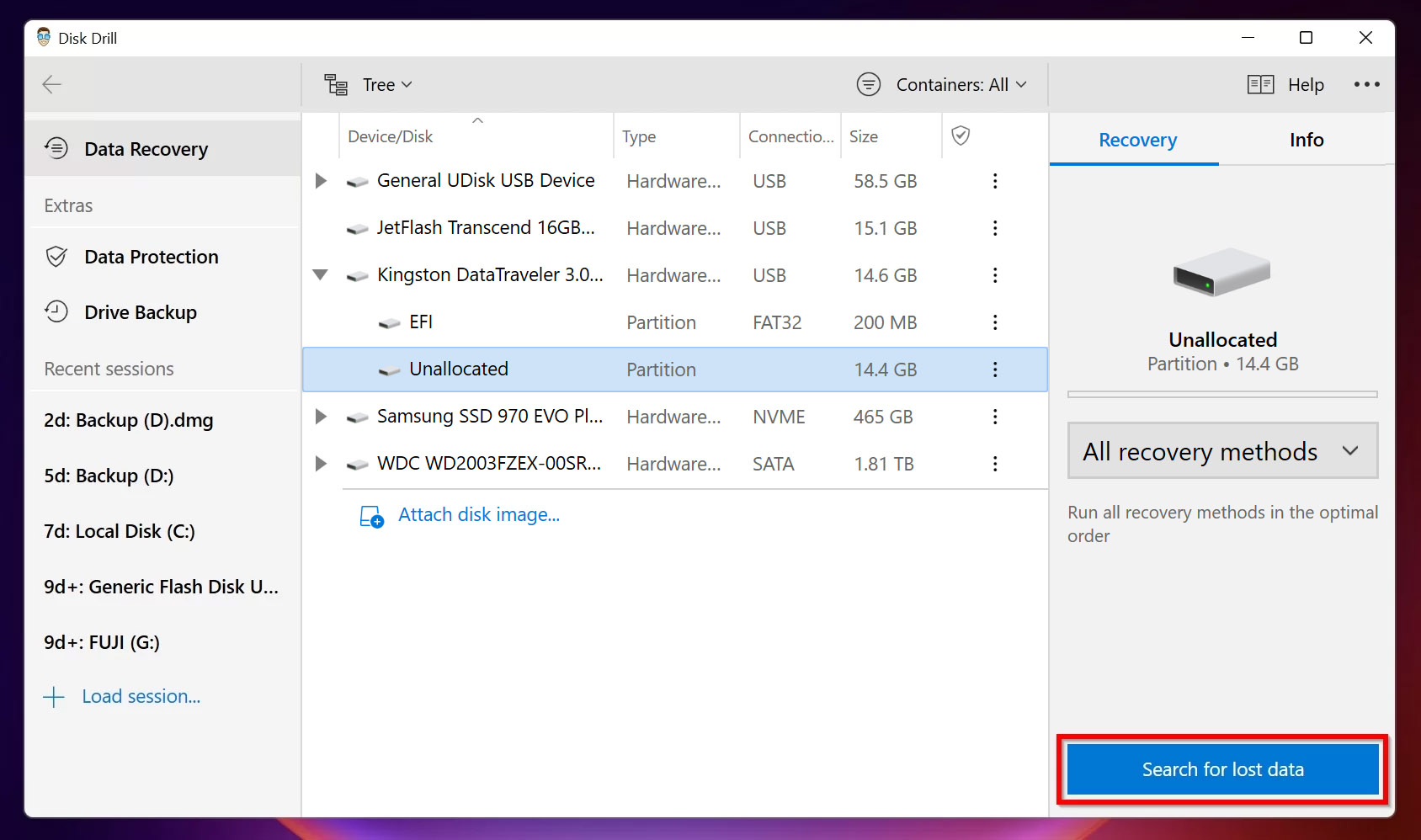Click Search for lost data button
Viewport: 1421px width, 840px height.
(x=1222, y=769)
